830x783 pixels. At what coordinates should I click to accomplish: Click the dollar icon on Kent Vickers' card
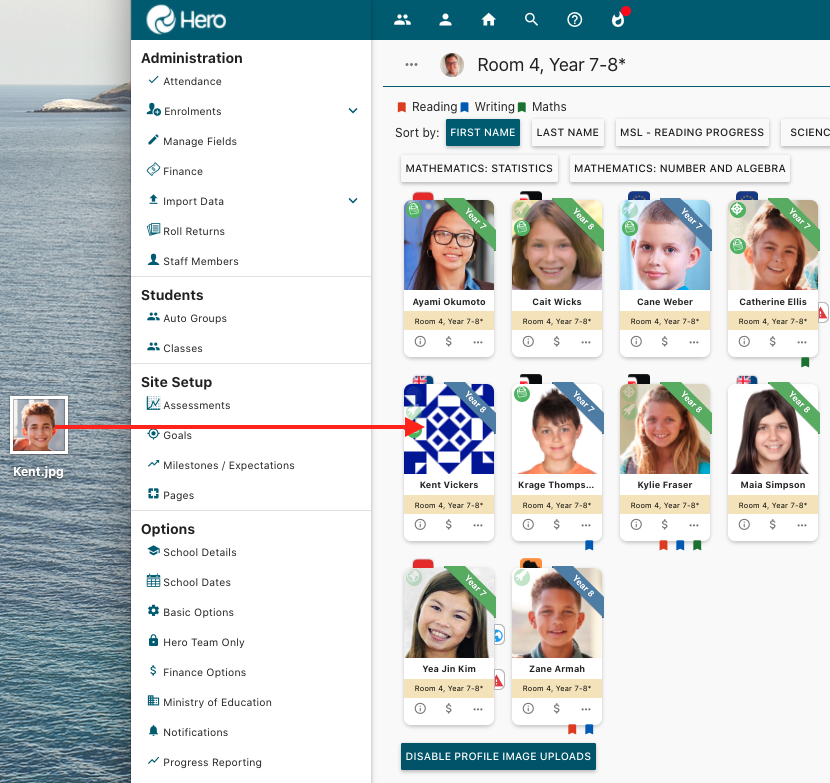click(x=448, y=525)
